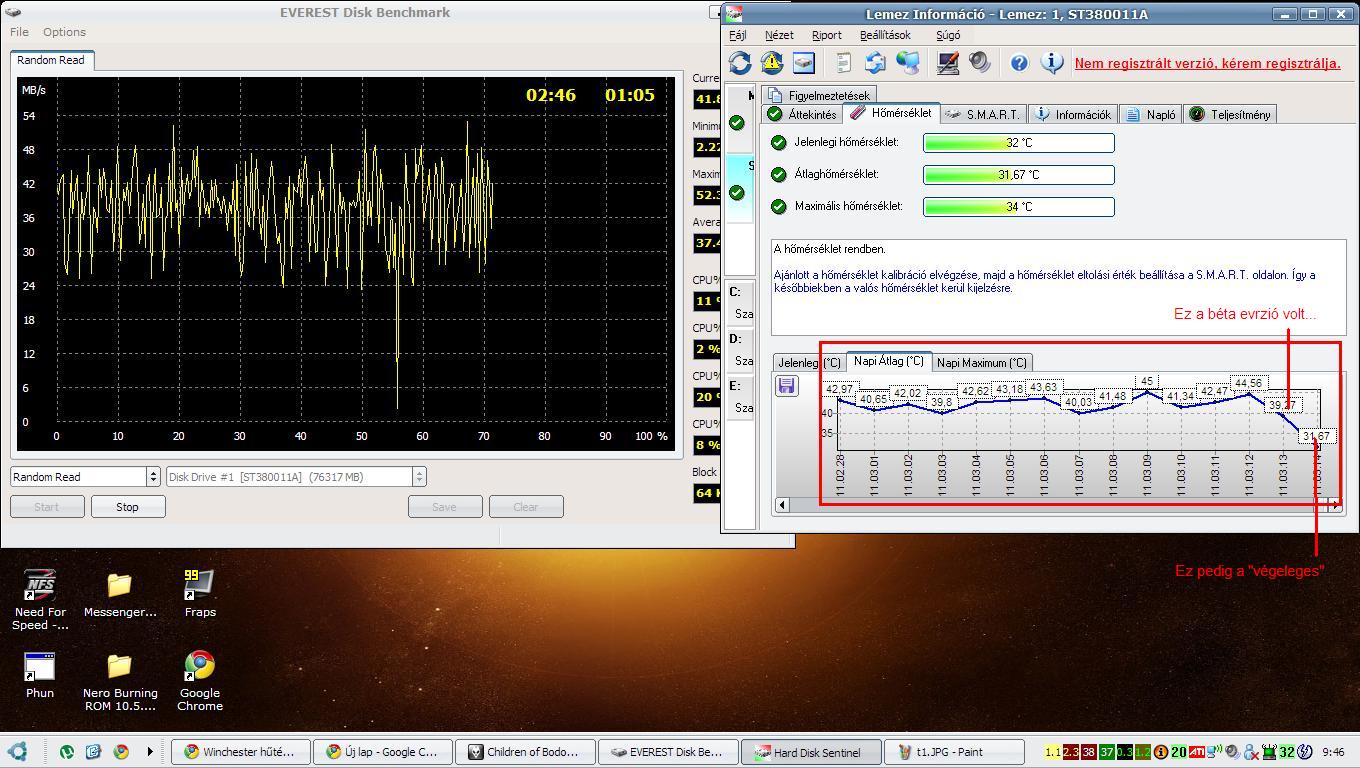Click the Start button in EVEREST benchmark

click(x=47, y=506)
